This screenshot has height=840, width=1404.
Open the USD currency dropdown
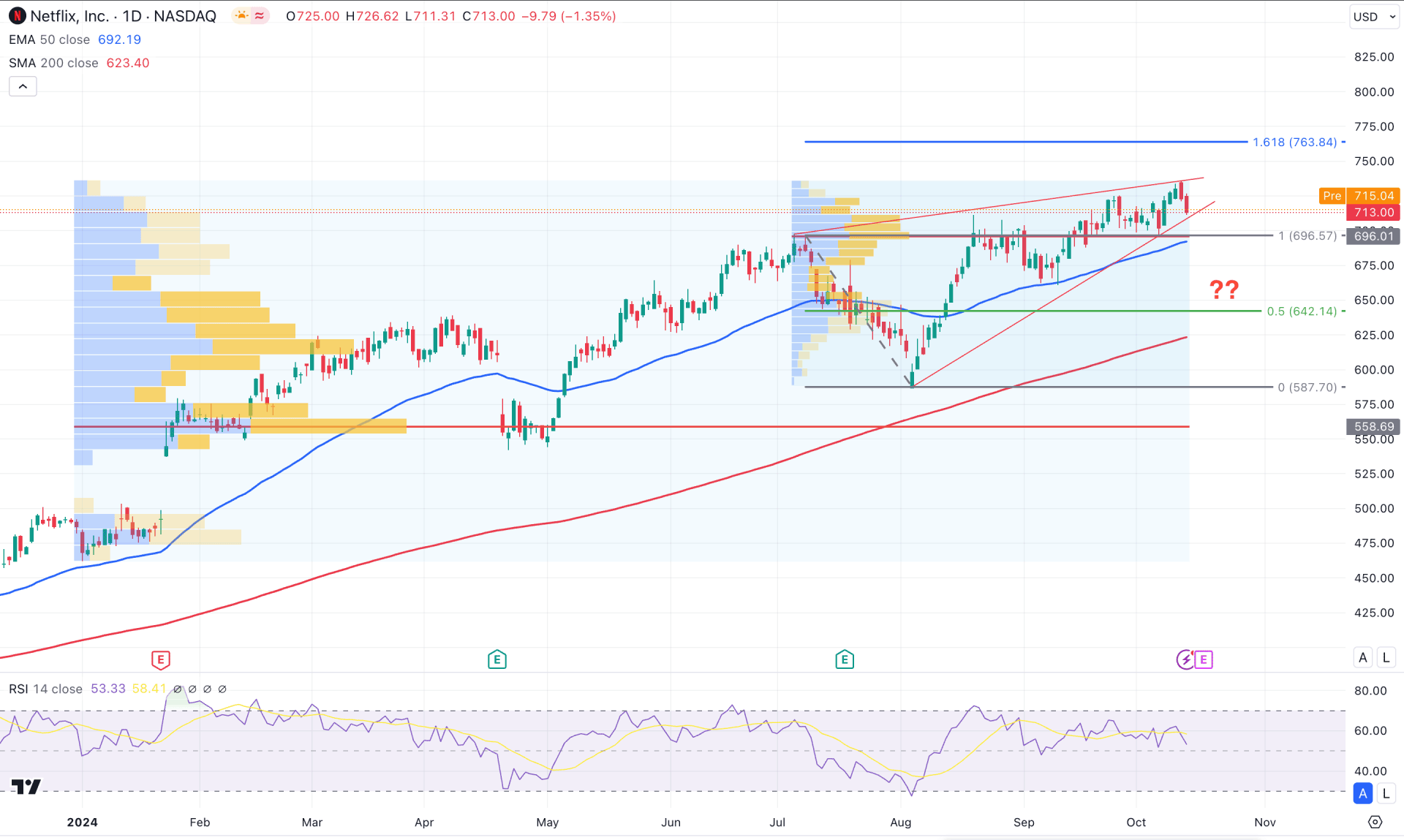[1375, 17]
